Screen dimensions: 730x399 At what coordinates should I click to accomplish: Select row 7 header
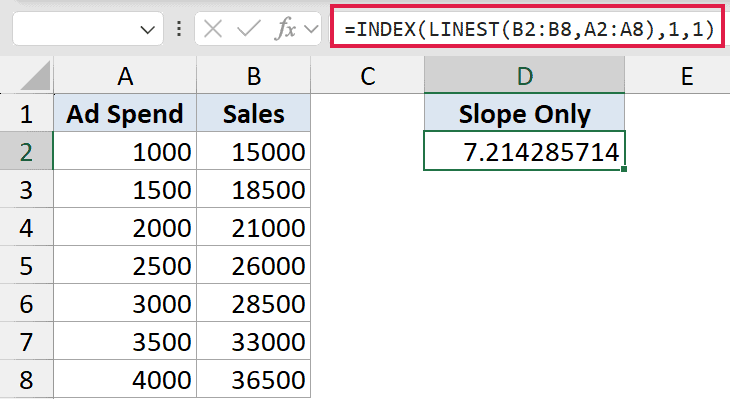point(27,341)
